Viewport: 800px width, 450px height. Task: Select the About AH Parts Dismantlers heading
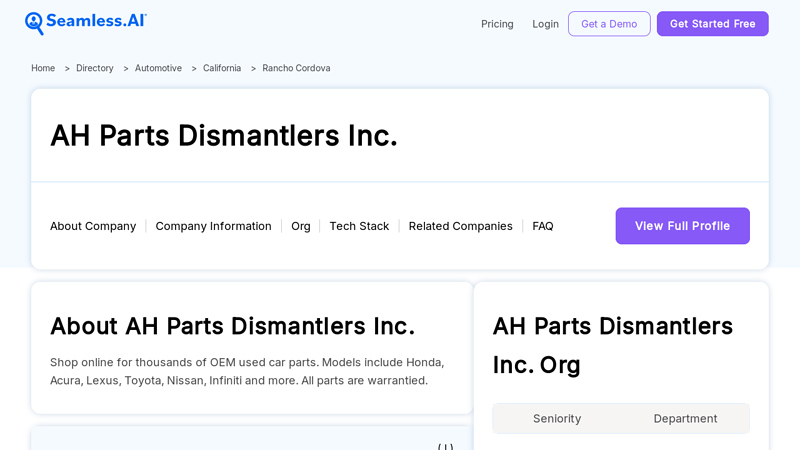[x=233, y=326]
